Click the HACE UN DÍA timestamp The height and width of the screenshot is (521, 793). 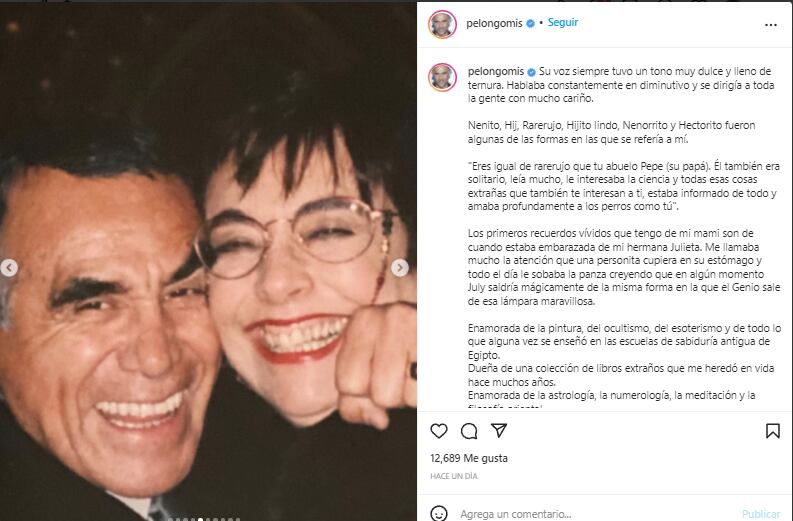pyautogui.click(x=453, y=476)
